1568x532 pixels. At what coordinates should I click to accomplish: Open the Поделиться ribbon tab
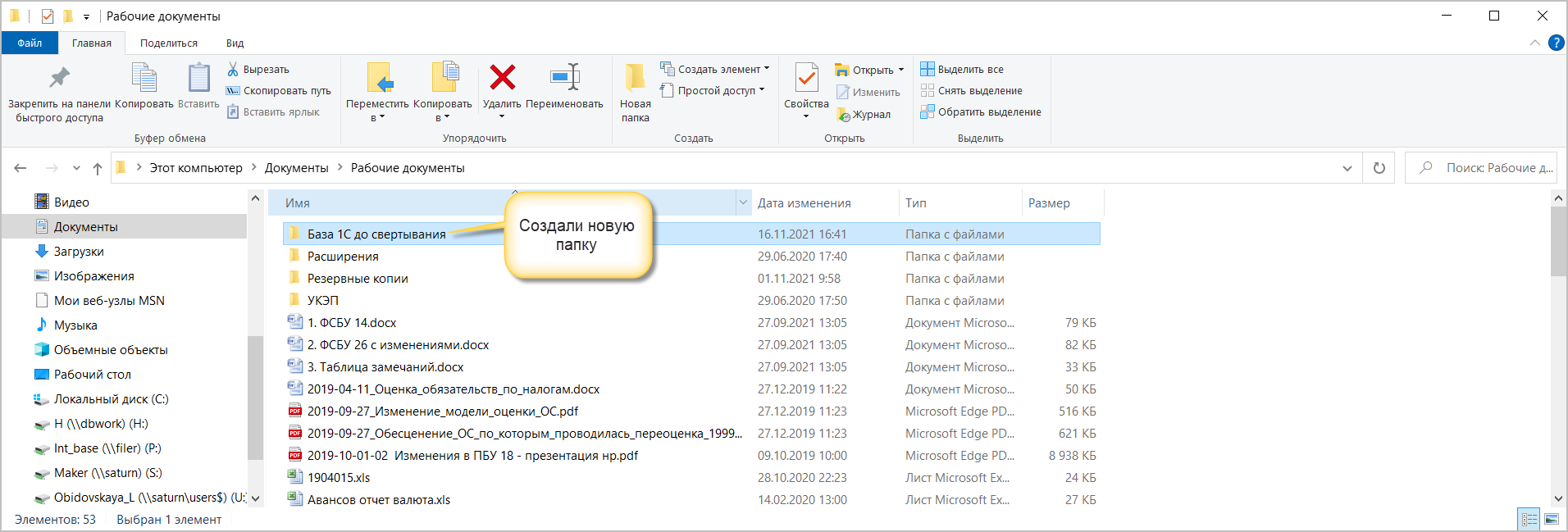[x=168, y=43]
